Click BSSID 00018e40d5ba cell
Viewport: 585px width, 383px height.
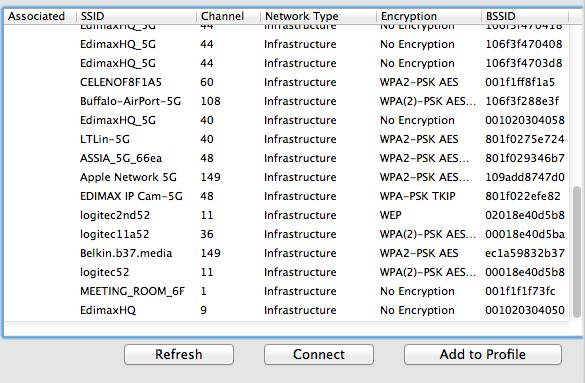tap(525, 234)
